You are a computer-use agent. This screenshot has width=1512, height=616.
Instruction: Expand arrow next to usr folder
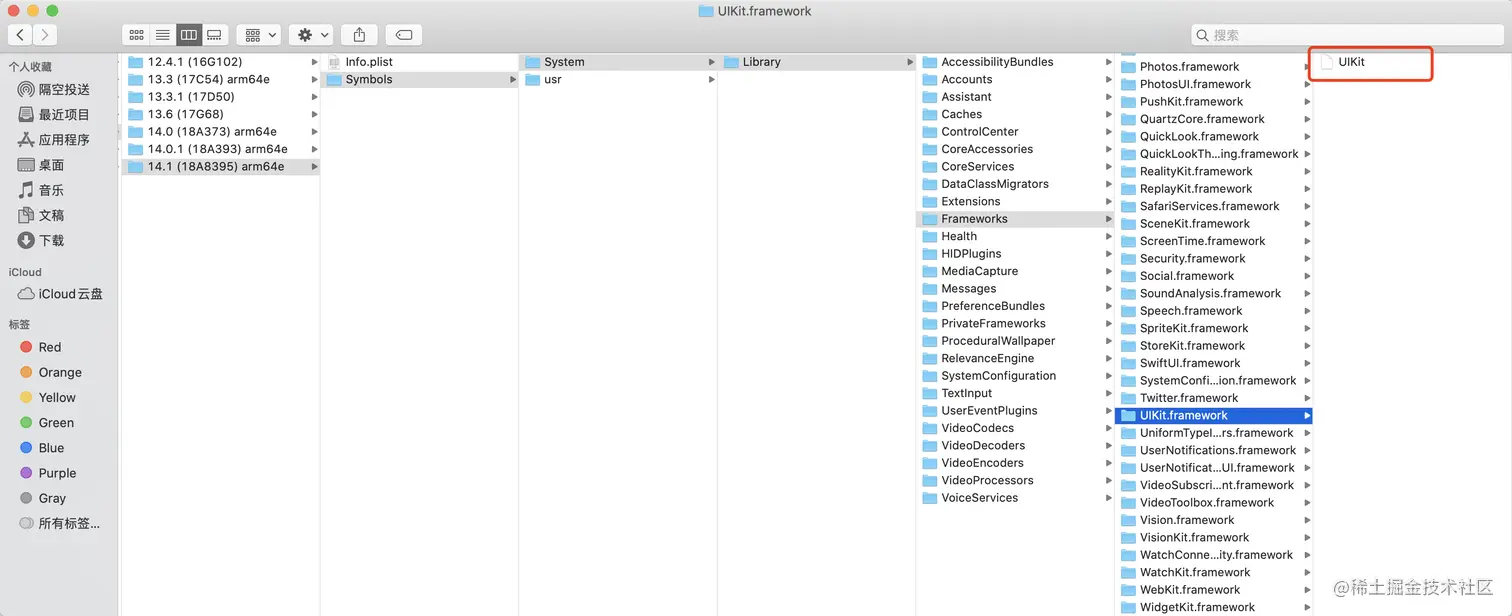click(711, 79)
